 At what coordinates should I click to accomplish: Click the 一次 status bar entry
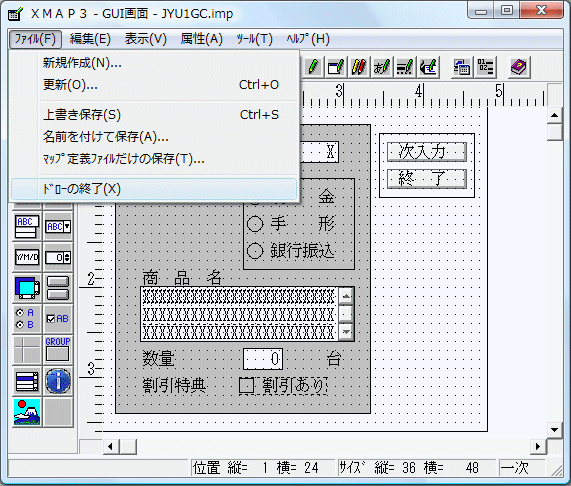pos(522,468)
